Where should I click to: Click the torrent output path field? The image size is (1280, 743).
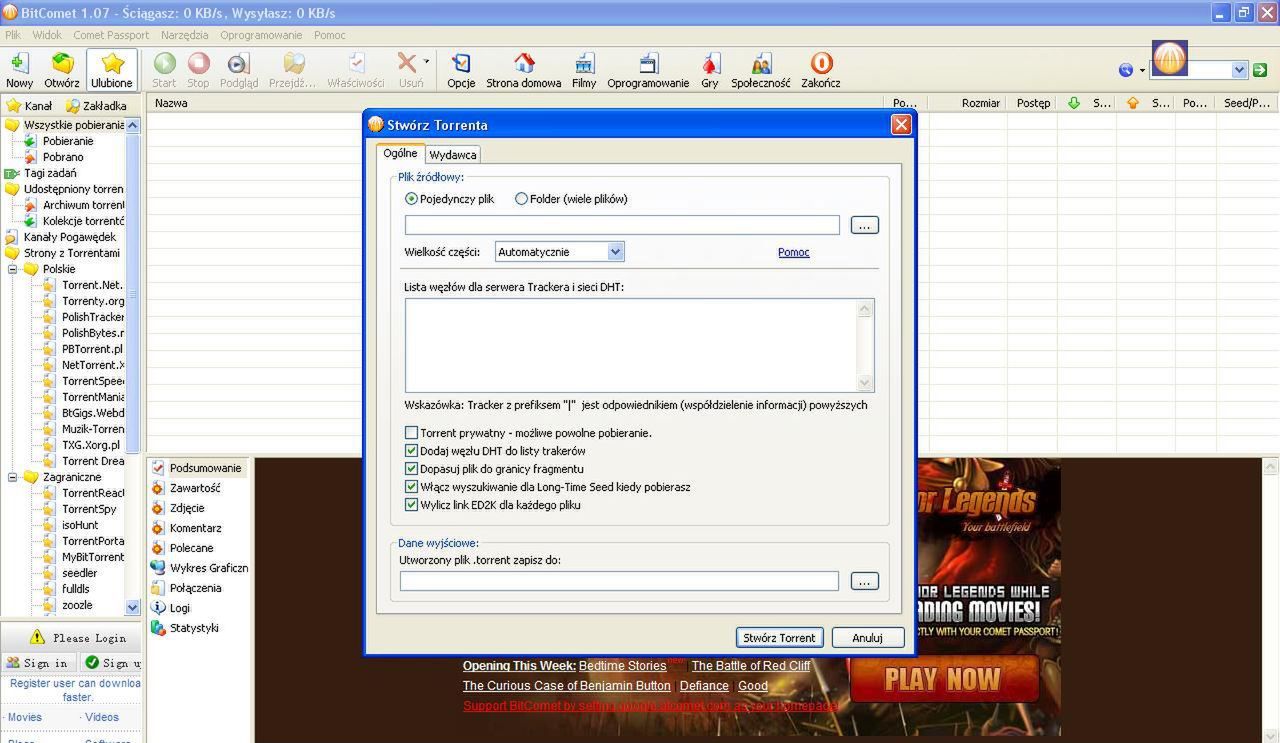619,581
